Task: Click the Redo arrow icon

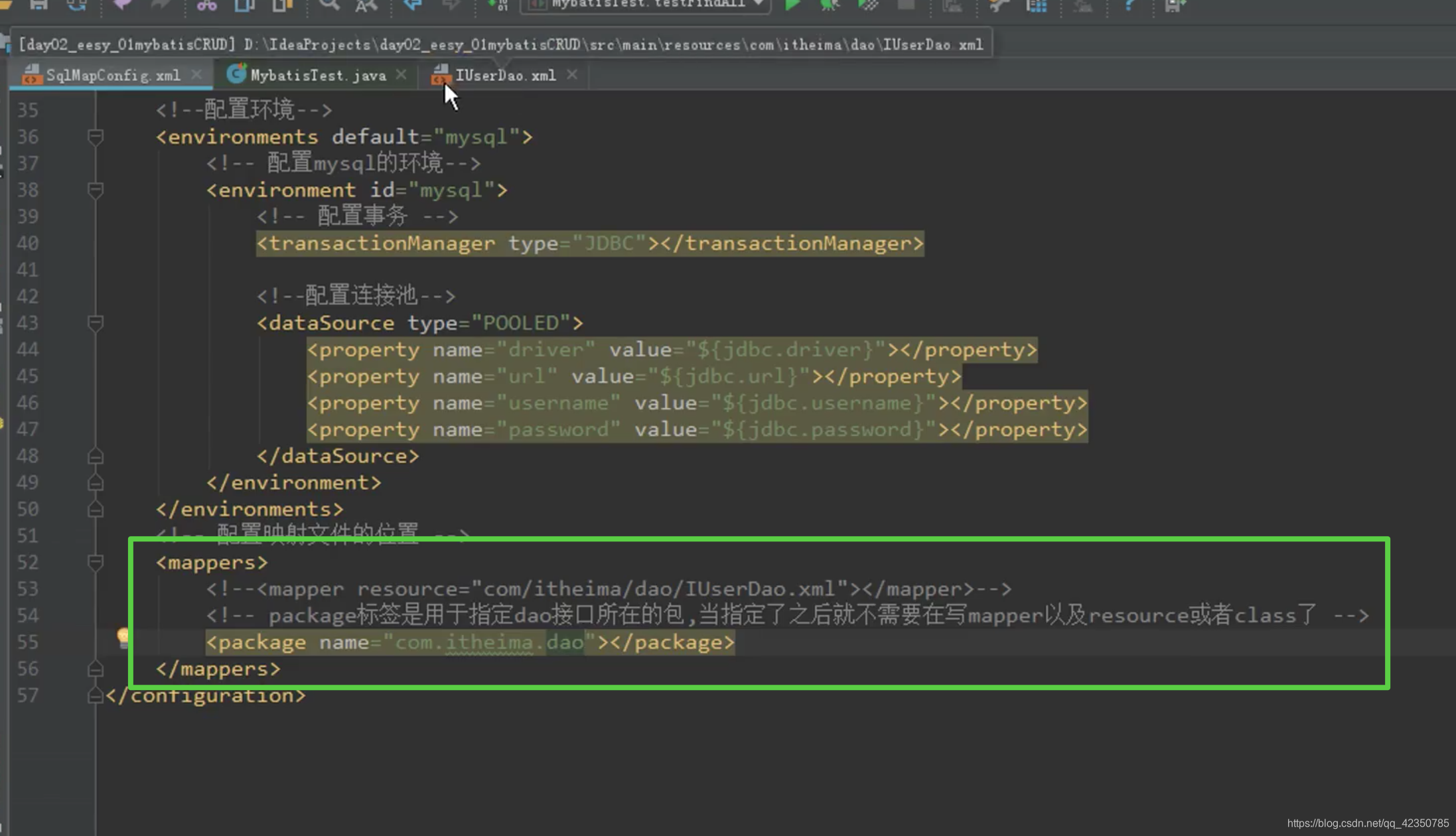Action: [160, 5]
